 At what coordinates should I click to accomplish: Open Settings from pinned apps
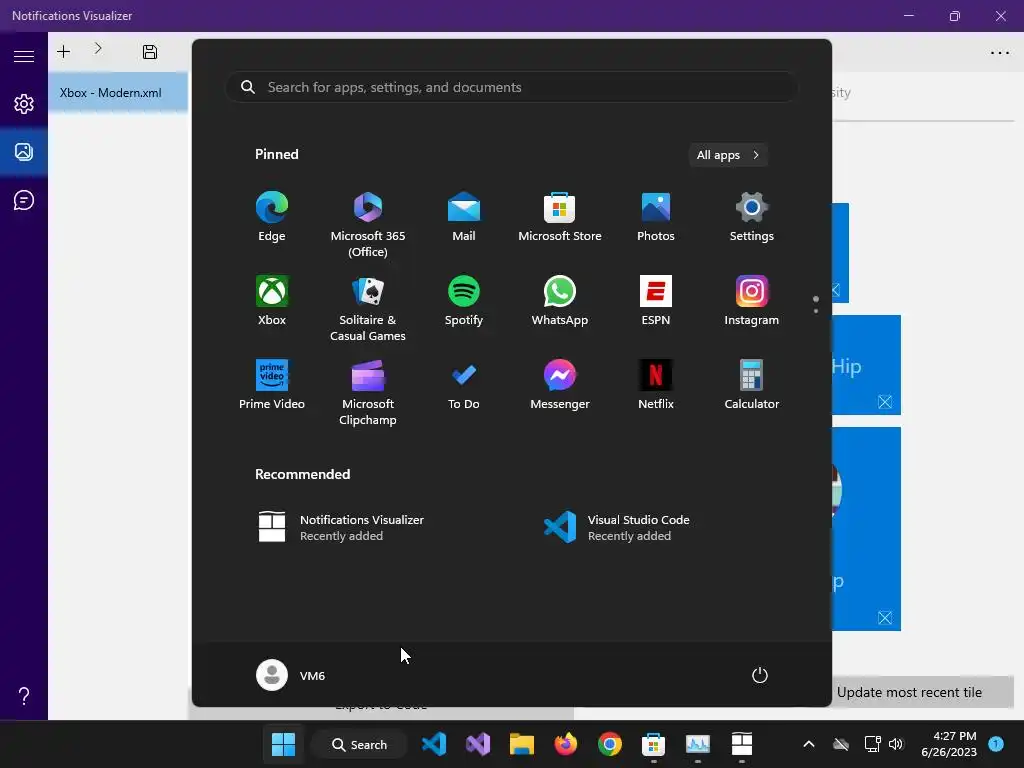(x=752, y=217)
